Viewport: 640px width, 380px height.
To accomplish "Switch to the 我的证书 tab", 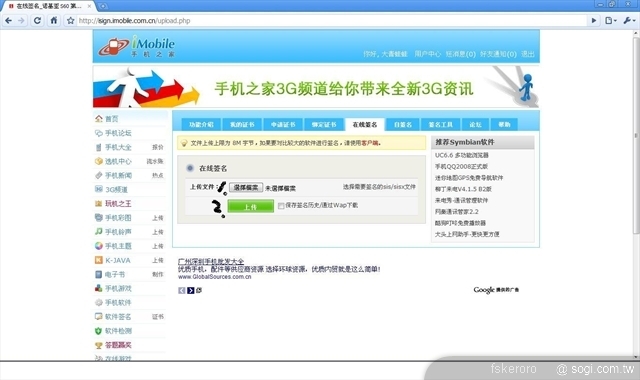I will (242, 124).
